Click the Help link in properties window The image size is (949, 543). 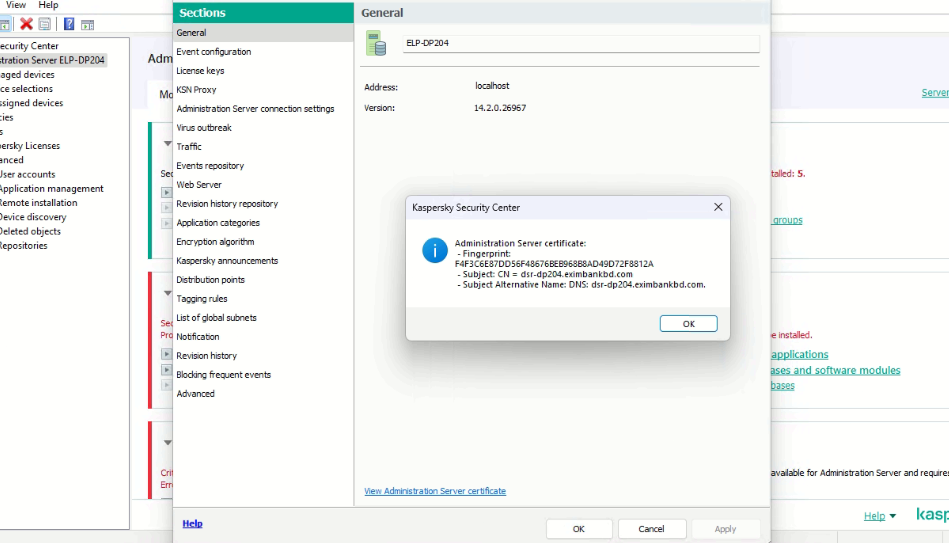pyautogui.click(x=192, y=524)
